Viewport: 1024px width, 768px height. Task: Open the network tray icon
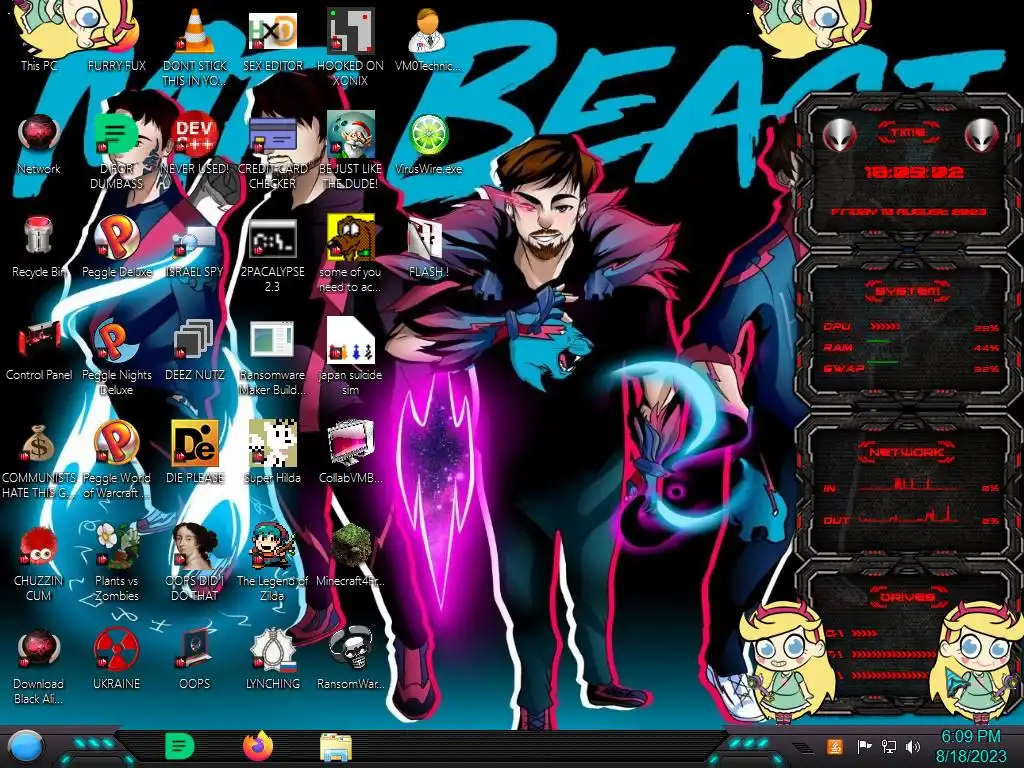coord(889,746)
